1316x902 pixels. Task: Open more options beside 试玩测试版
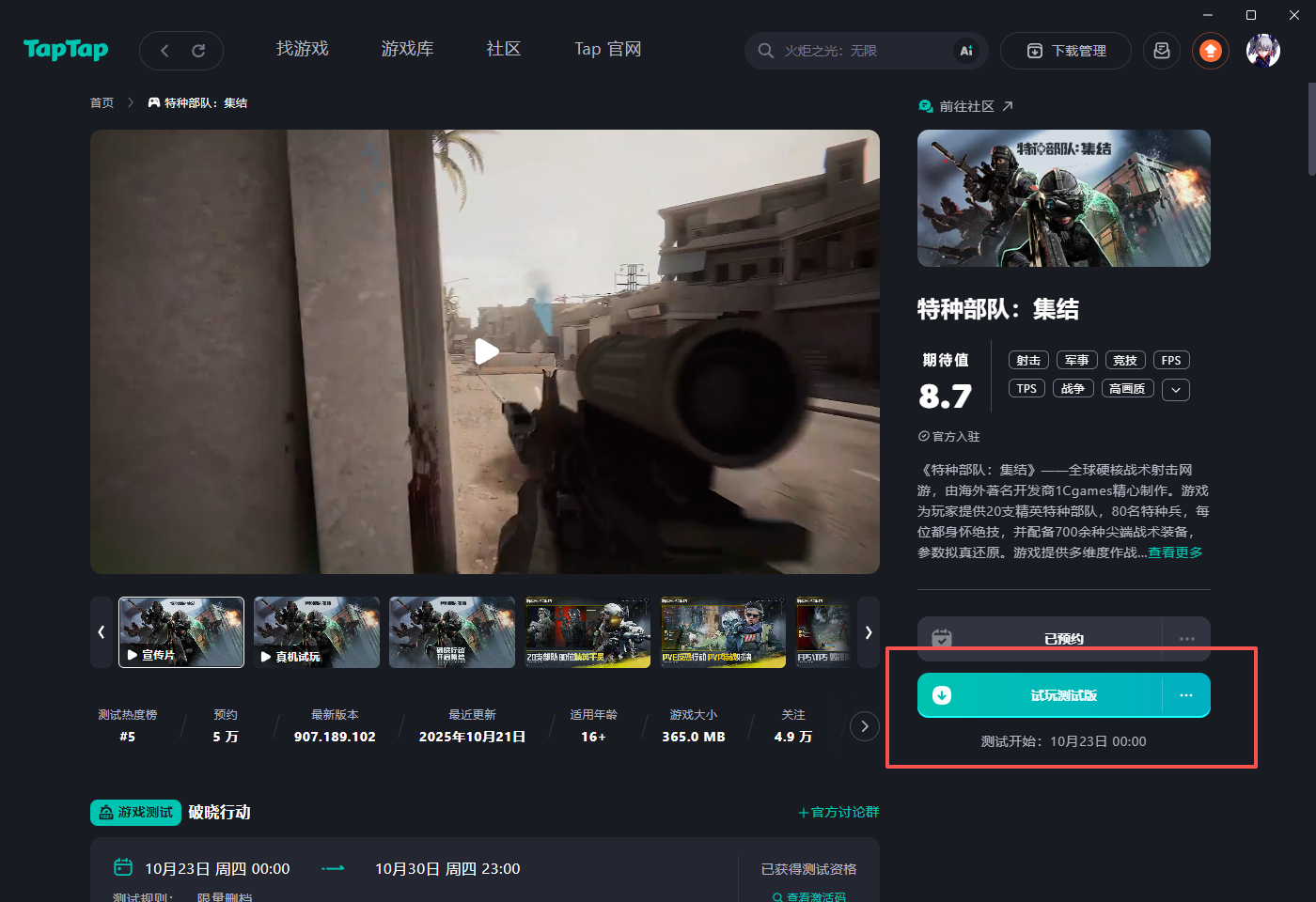[1186, 695]
